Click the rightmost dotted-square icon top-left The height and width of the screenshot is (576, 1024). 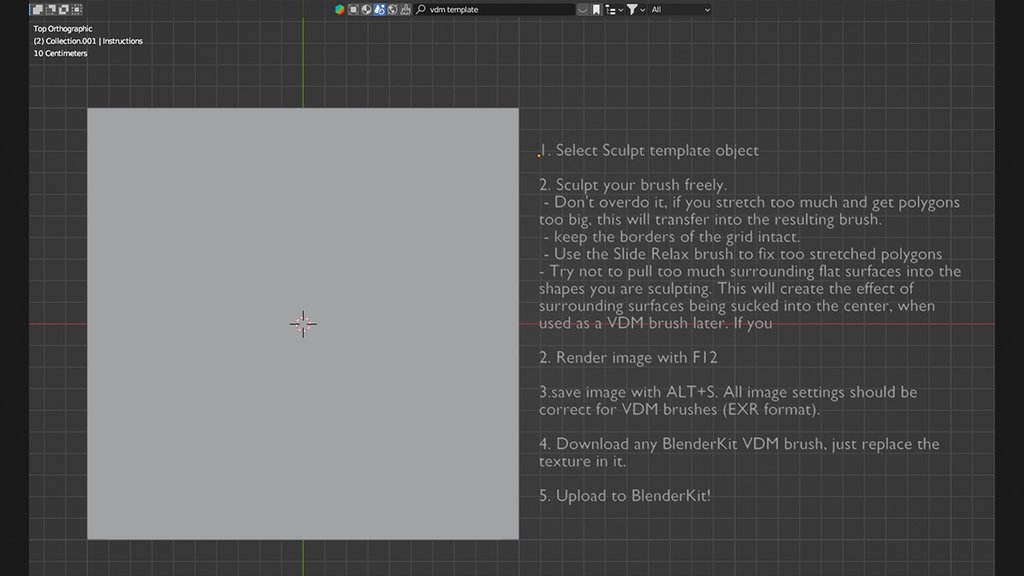78,9
